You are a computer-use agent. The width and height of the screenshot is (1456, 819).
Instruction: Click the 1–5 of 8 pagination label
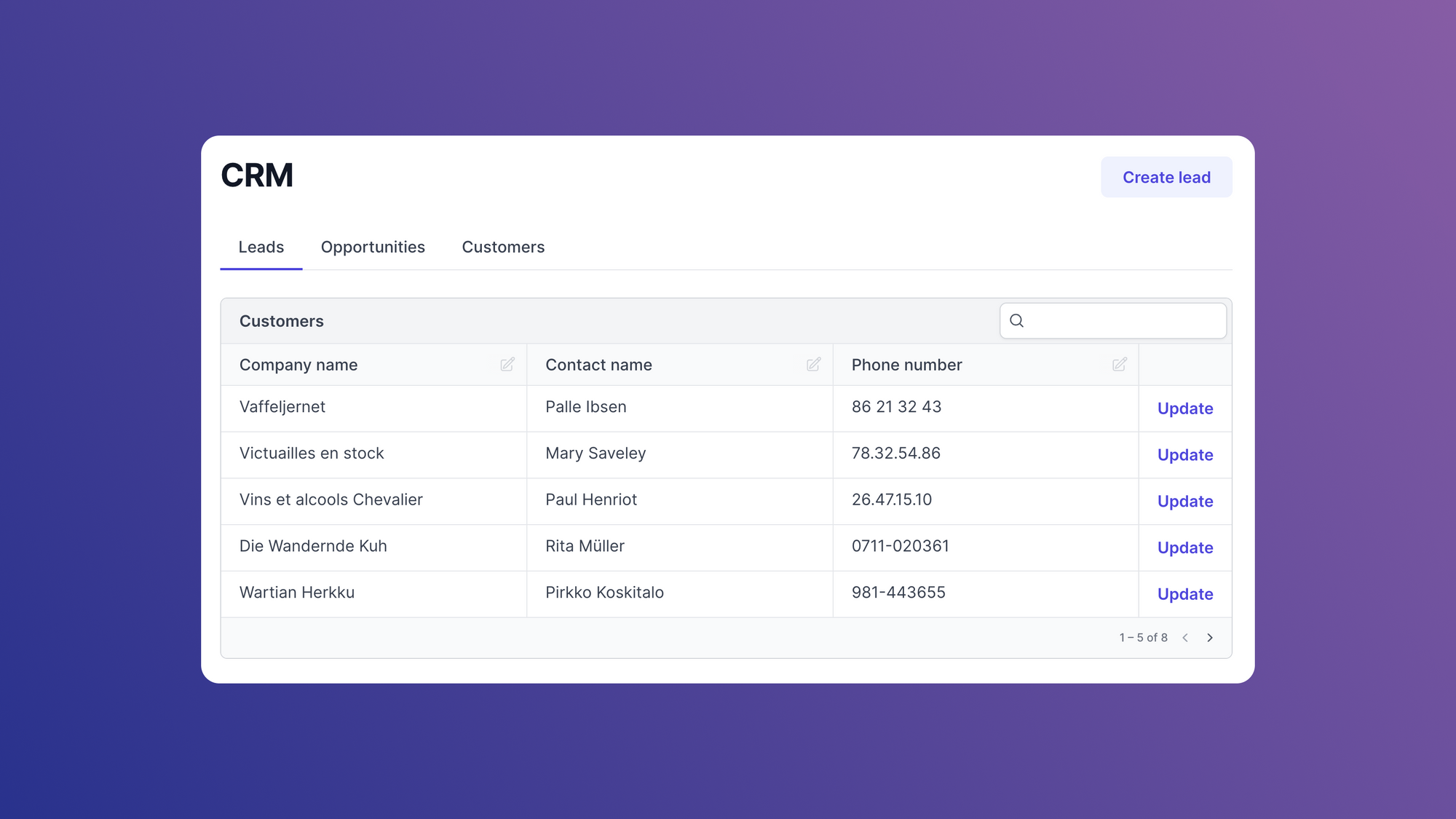click(1143, 638)
